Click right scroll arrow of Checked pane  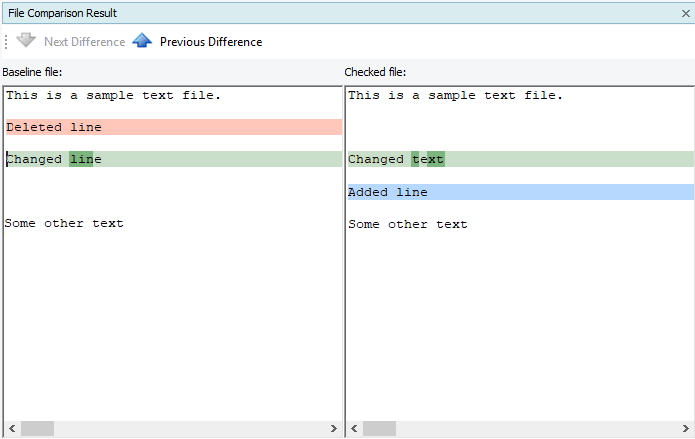(x=688, y=429)
